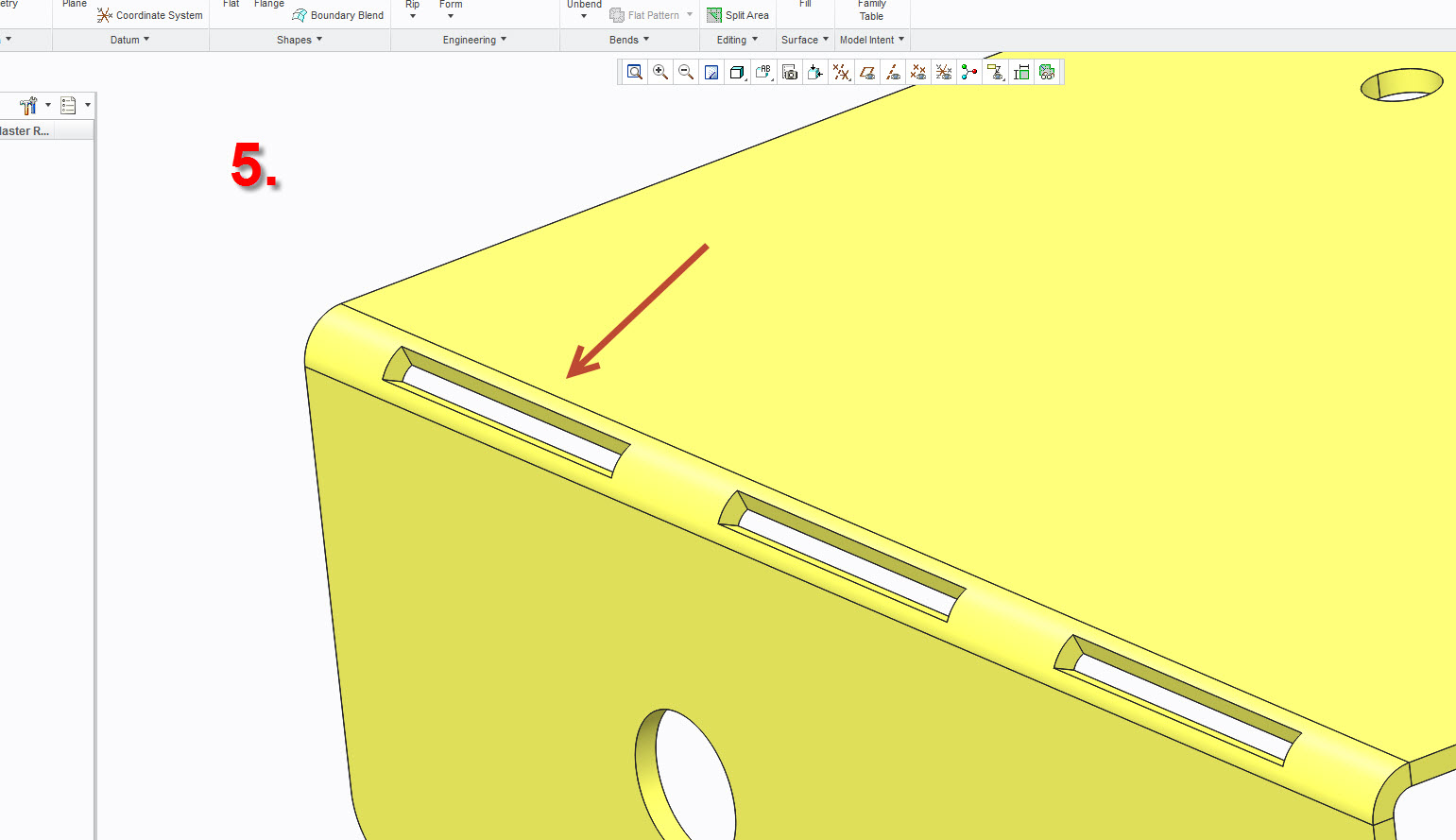
Task: Expand the Shapes group menu
Action: point(300,40)
